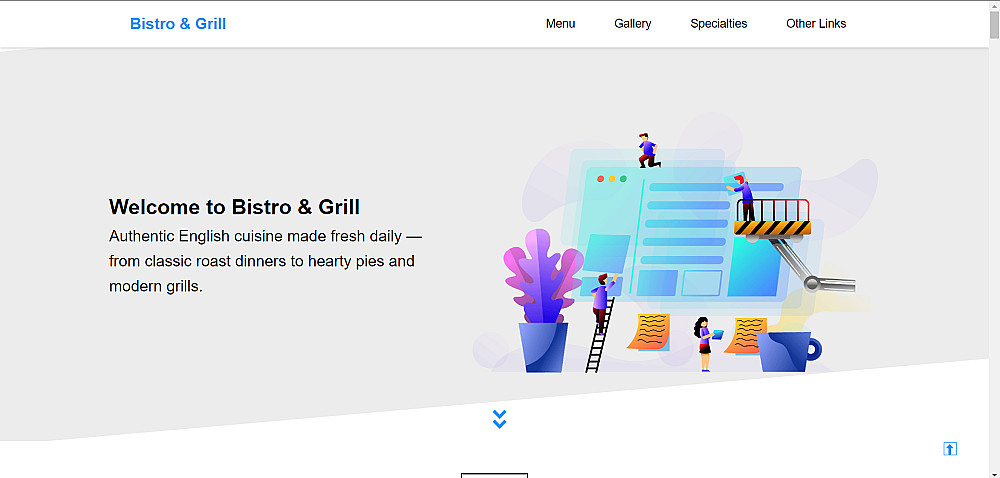Click the purple potted plant in the illustration
Image resolution: width=1000 pixels, height=478 pixels.
click(543, 301)
